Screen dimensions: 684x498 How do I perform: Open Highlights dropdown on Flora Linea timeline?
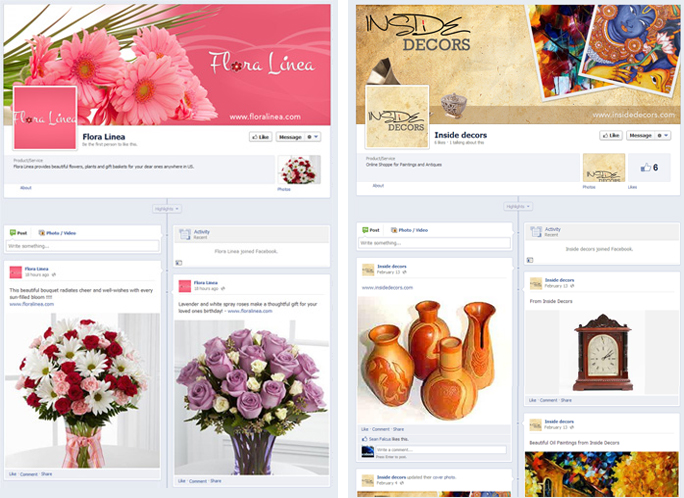click(x=167, y=209)
